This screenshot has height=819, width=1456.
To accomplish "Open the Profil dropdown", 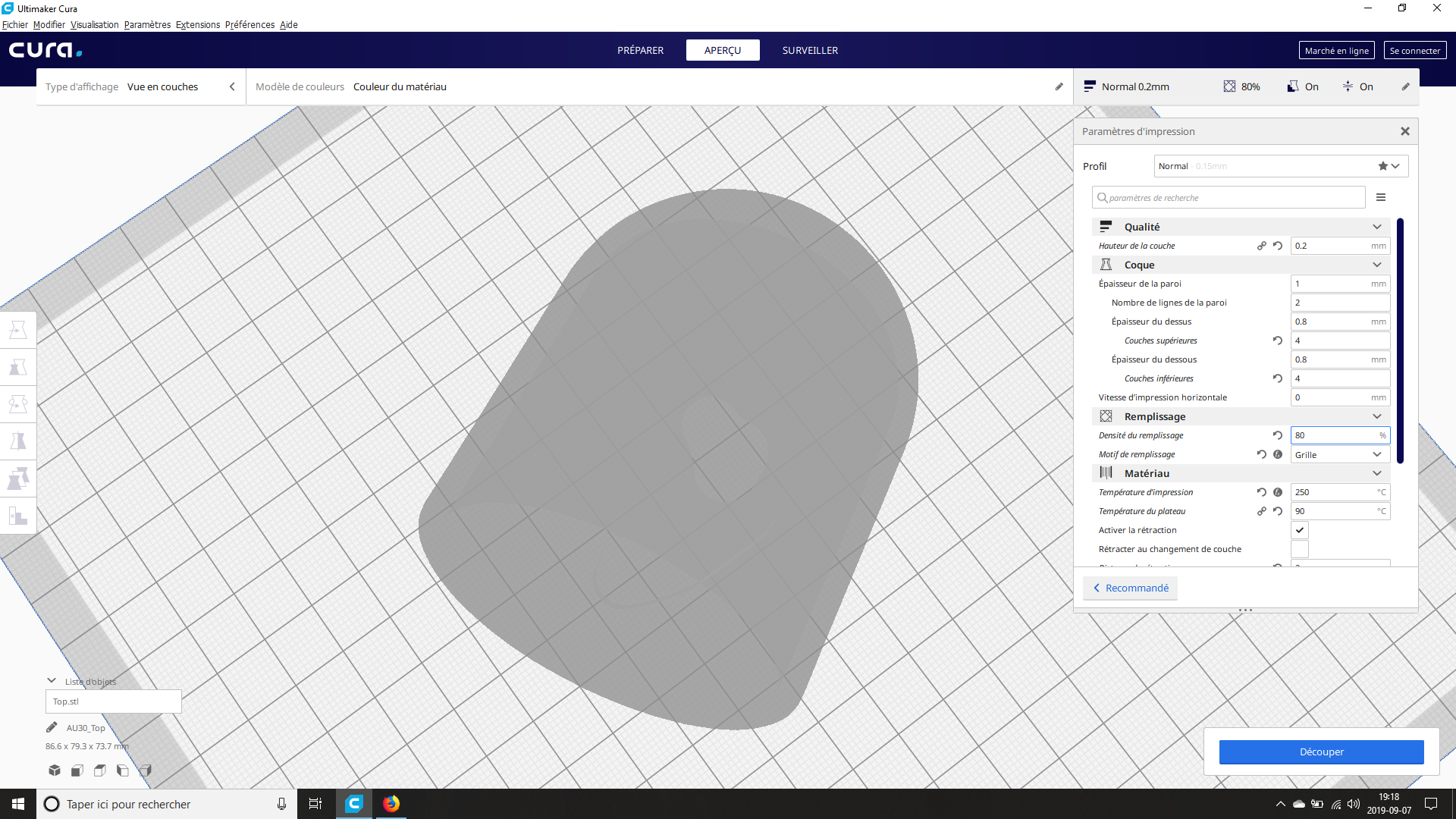I will point(1281,166).
